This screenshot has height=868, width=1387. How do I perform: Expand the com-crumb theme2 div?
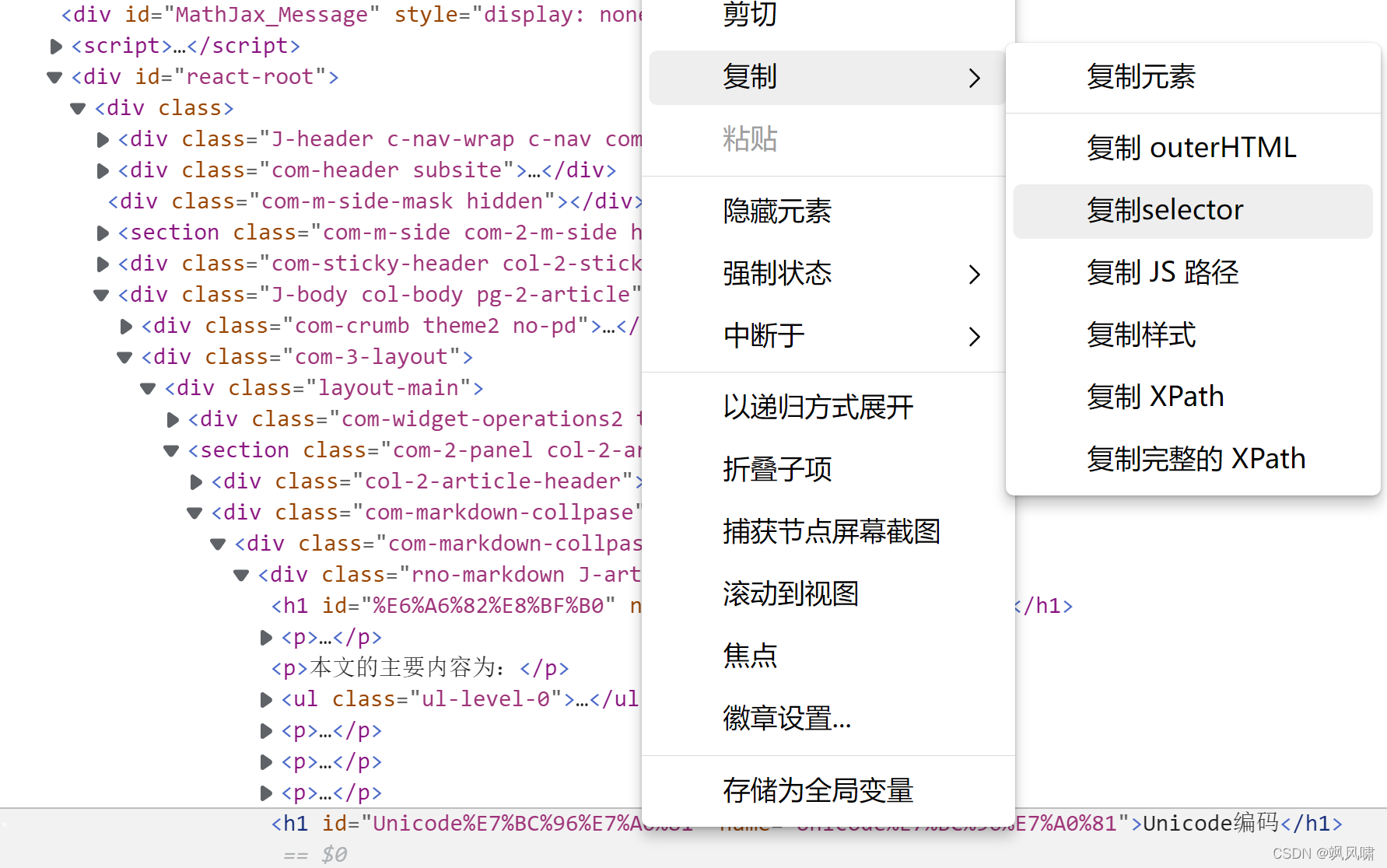coord(125,327)
